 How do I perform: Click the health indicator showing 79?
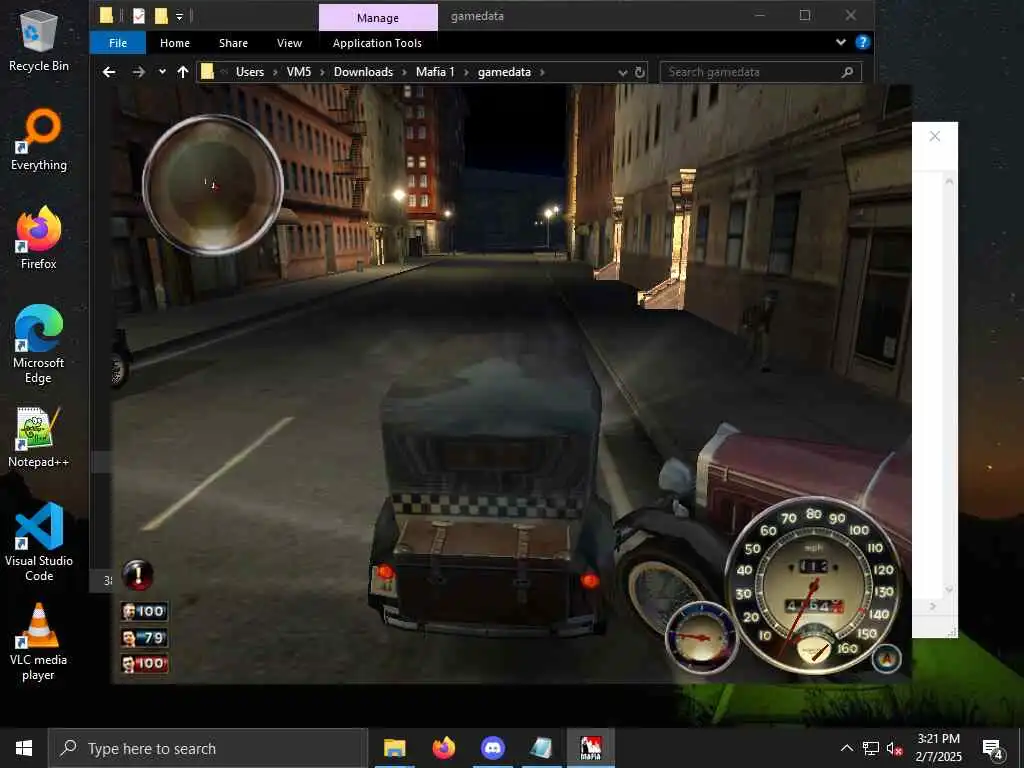(x=144, y=637)
